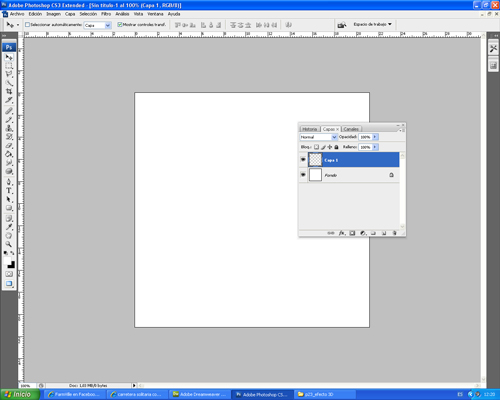Select the Paint Bucket tool
Viewport: 500px width, 400px height.
pos(9,154)
